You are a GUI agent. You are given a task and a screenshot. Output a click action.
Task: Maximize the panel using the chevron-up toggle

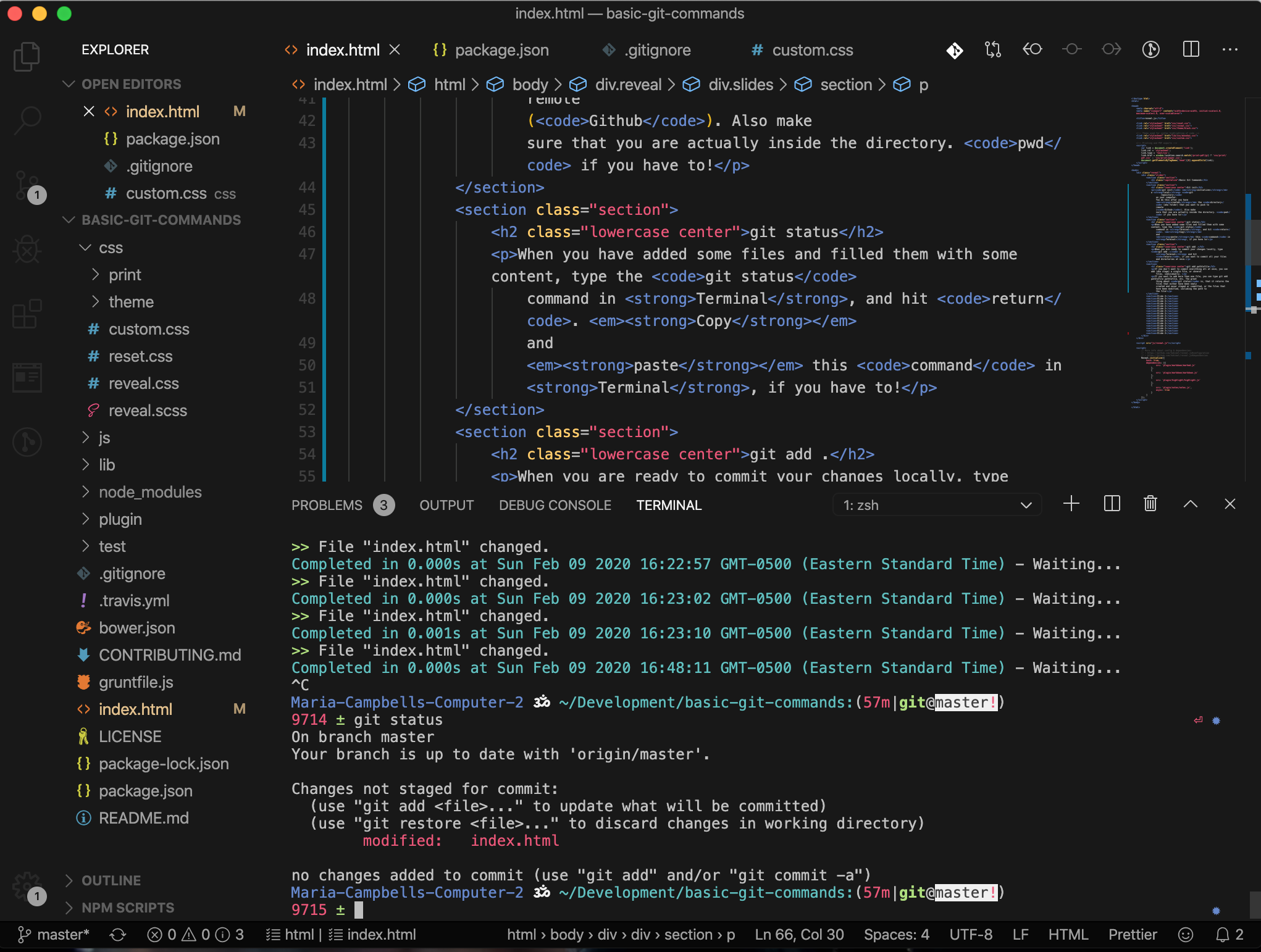1191,504
